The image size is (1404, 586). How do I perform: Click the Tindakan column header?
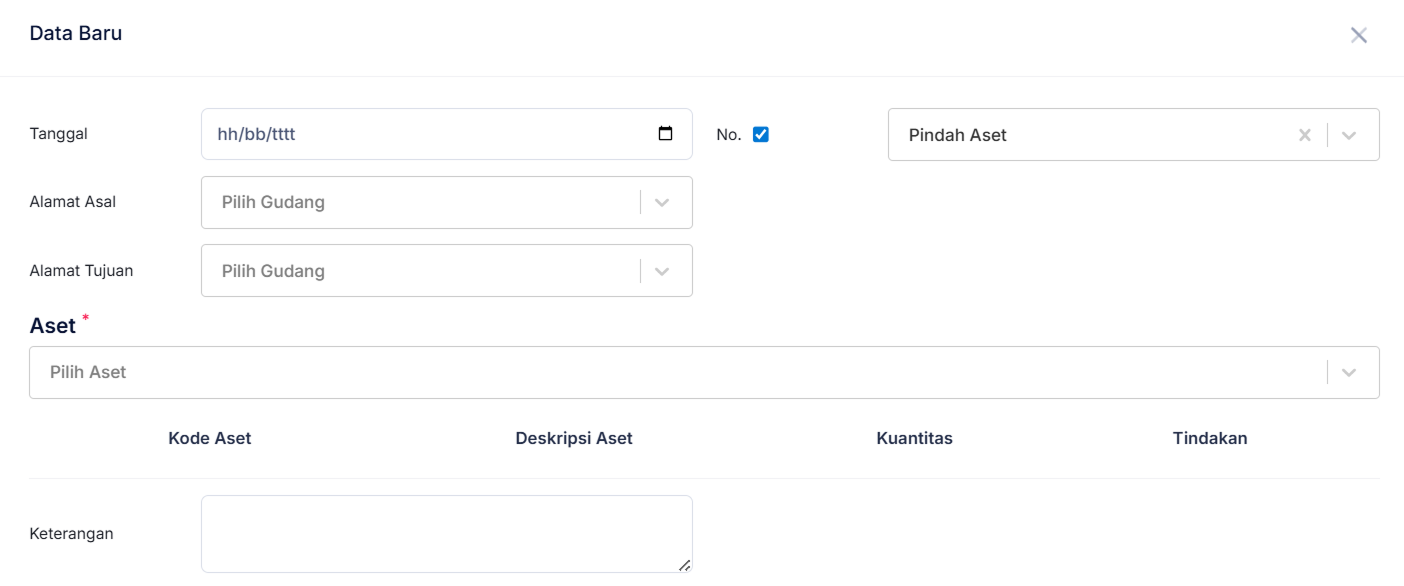(1210, 438)
